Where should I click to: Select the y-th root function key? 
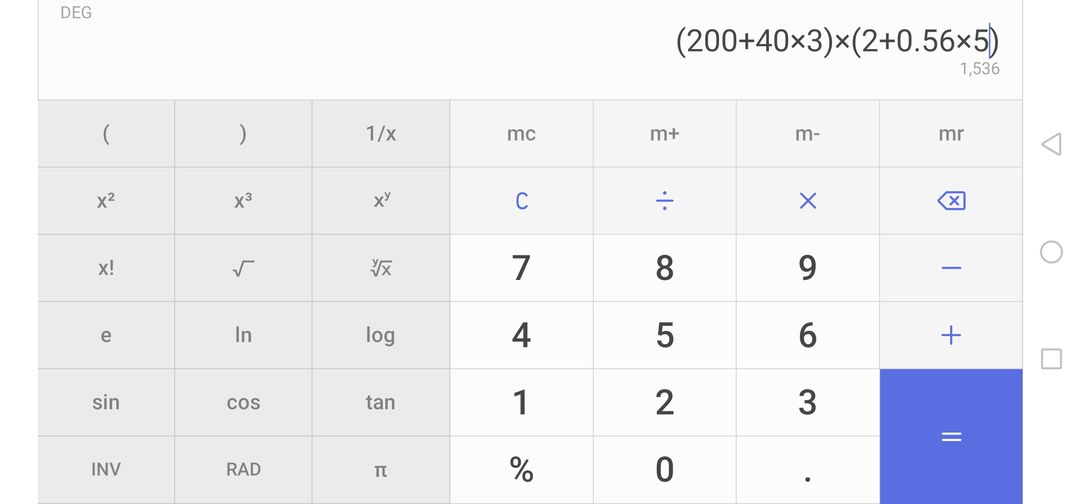[380, 268]
